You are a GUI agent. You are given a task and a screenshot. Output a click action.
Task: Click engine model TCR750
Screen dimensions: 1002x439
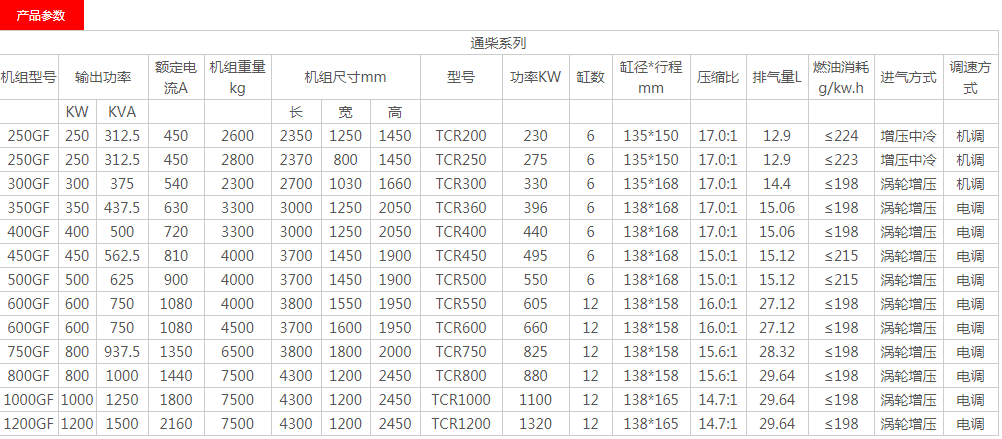point(461,352)
